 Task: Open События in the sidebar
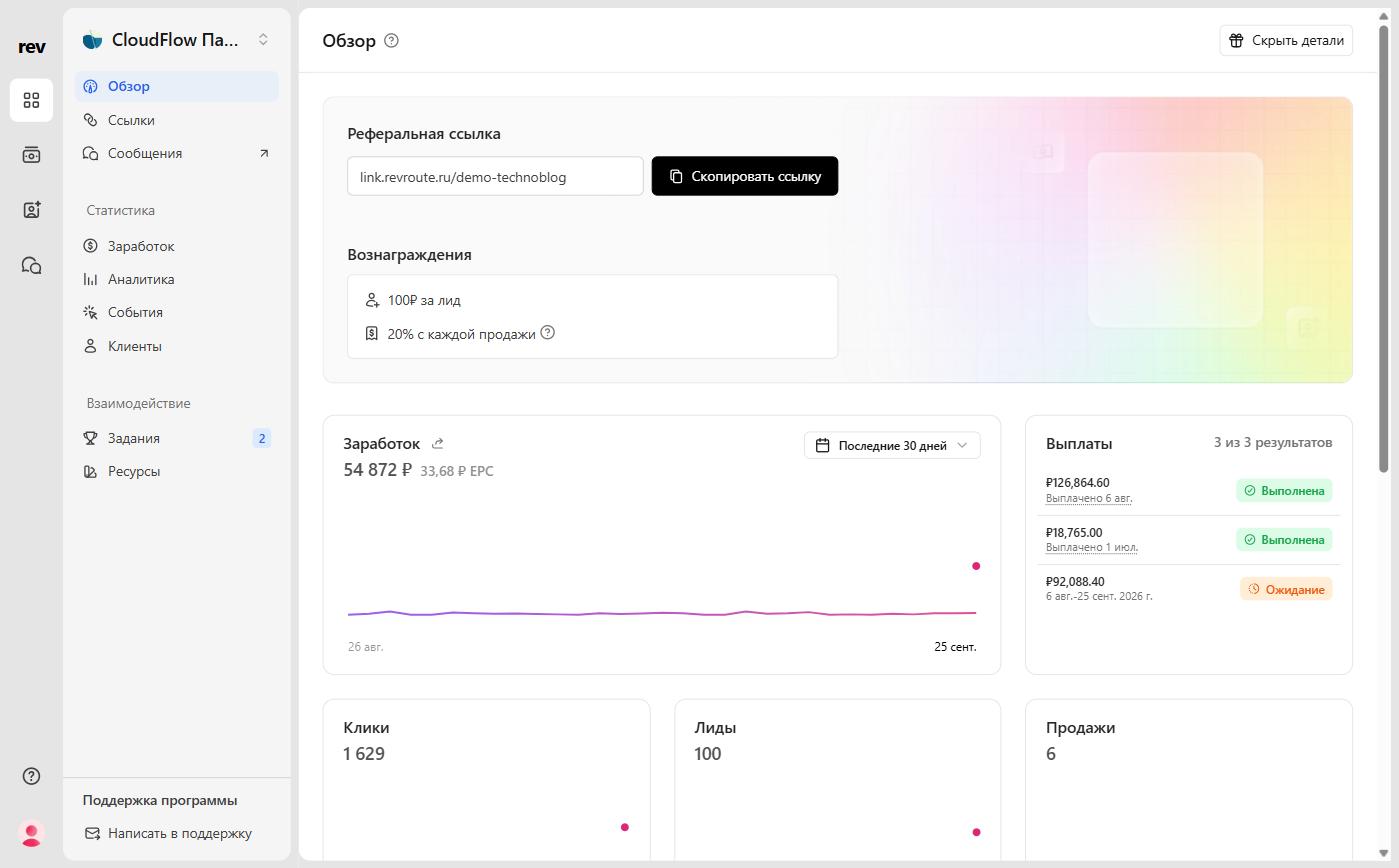click(177, 312)
